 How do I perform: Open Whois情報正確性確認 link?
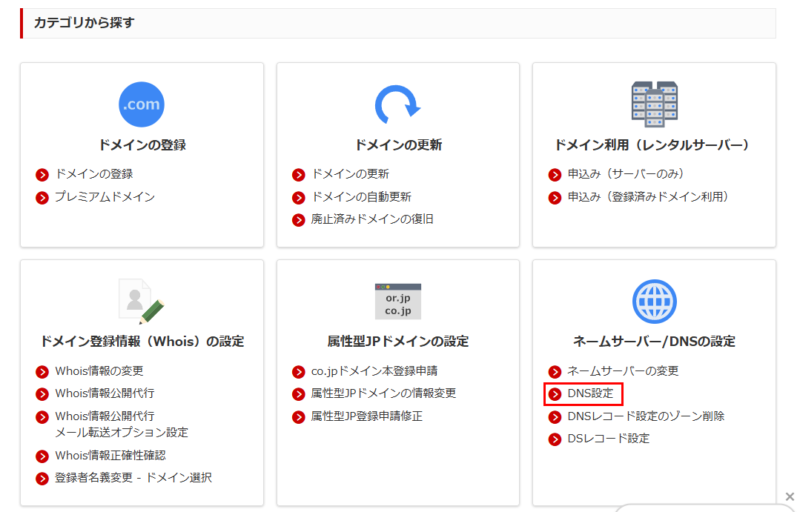[111, 455]
